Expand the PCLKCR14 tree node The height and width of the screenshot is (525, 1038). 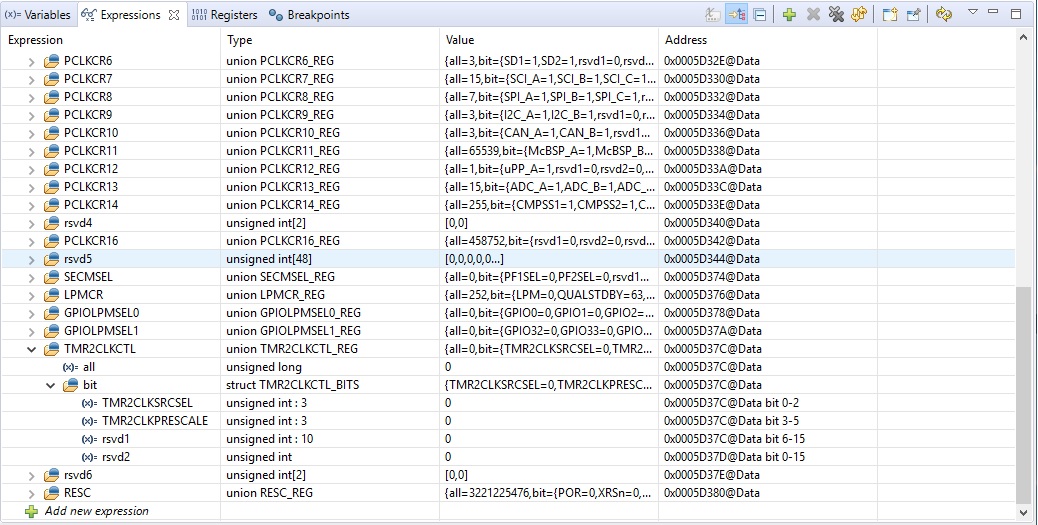pyautogui.click(x=31, y=205)
